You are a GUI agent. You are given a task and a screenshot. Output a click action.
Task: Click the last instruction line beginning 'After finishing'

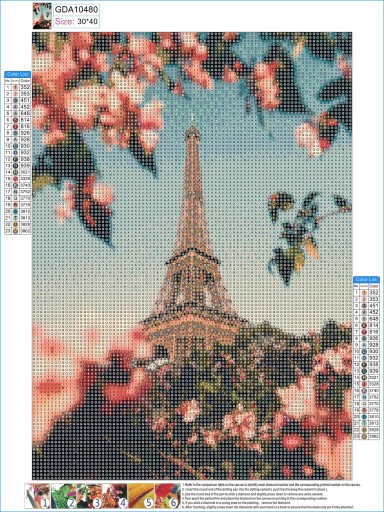tap(268, 507)
